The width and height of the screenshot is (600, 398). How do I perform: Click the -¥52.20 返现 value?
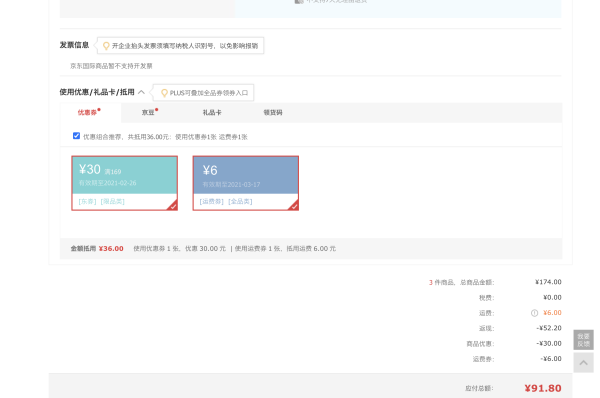(549, 328)
